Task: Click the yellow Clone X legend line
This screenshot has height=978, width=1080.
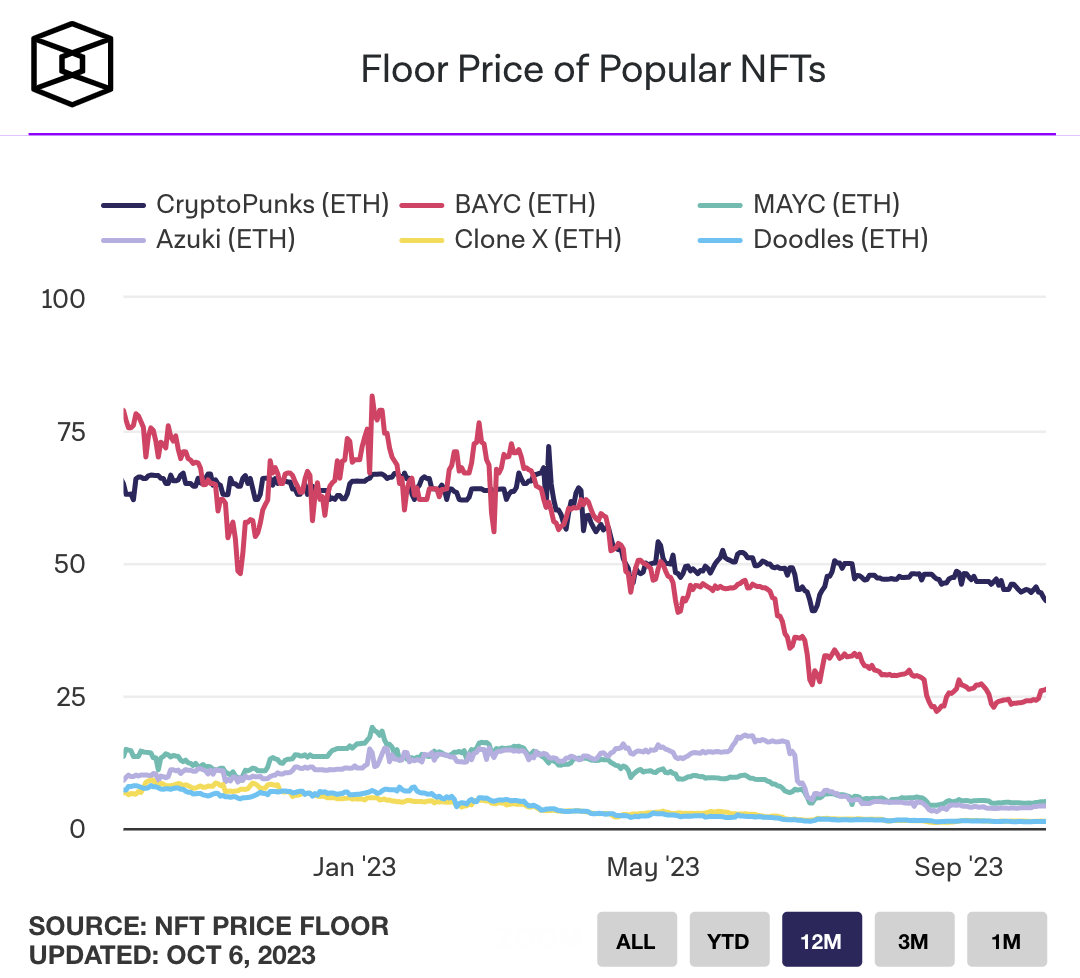Action: click(422, 241)
